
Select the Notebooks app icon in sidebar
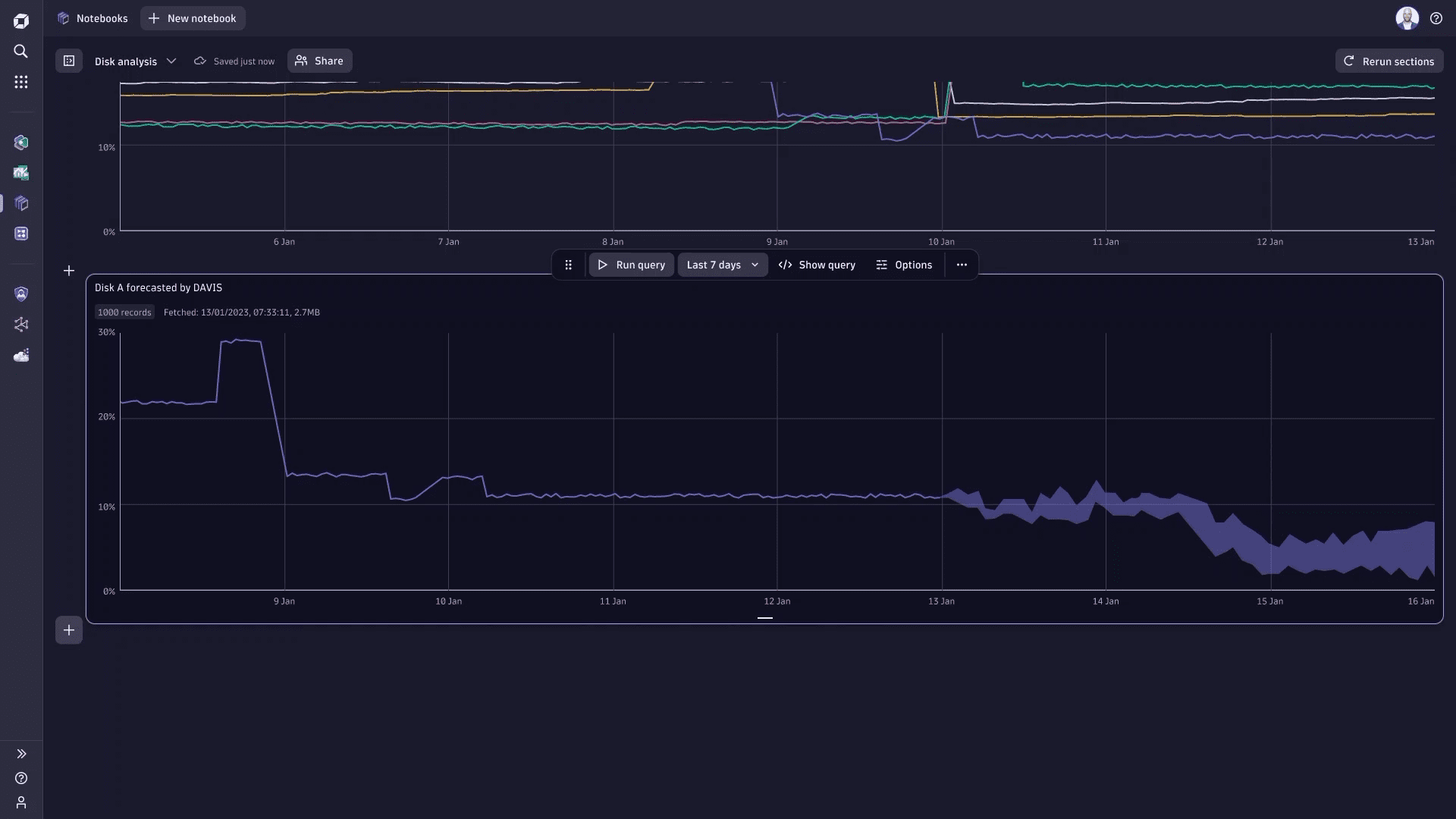[20, 203]
